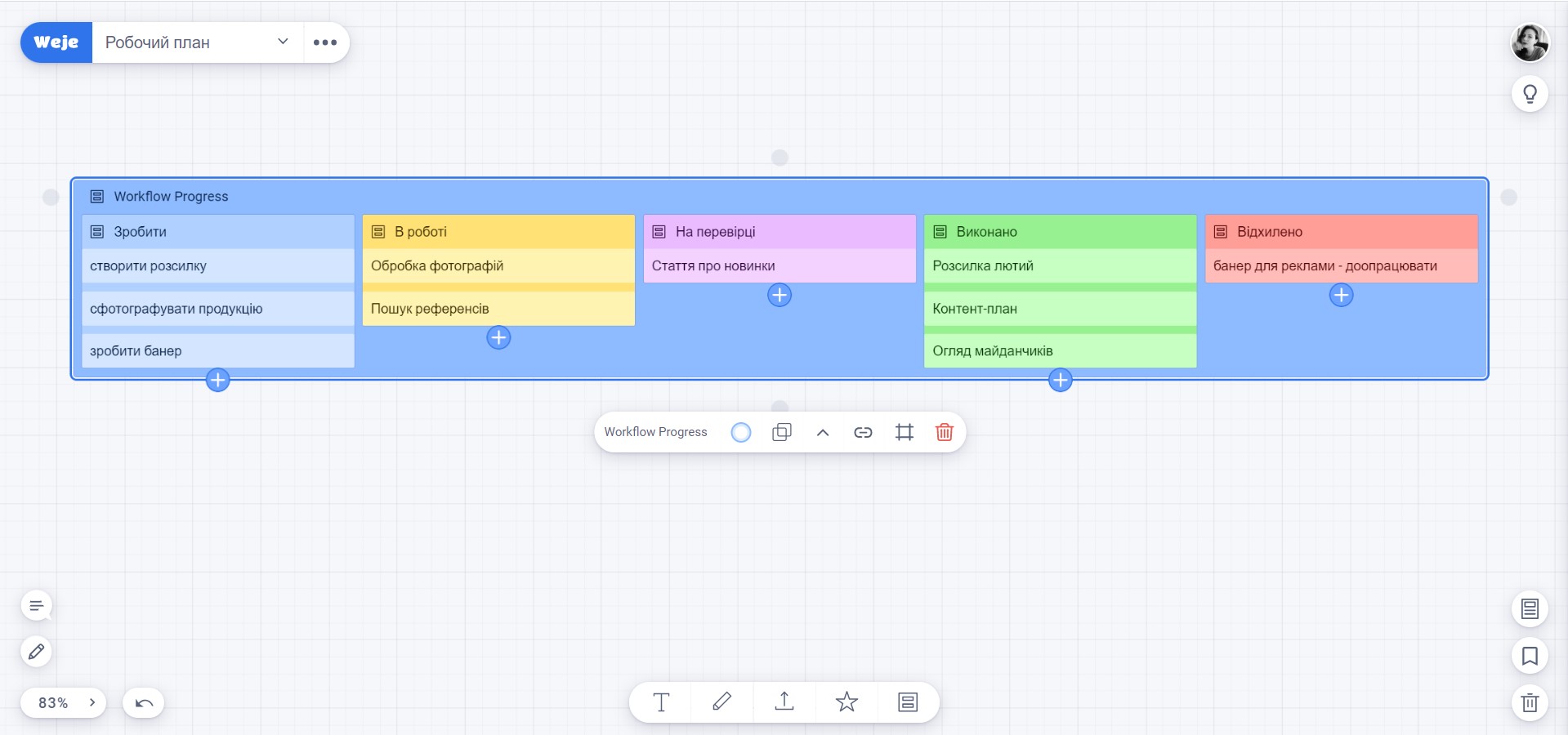Click the link icon in floating toolbar

click(863, 432)
